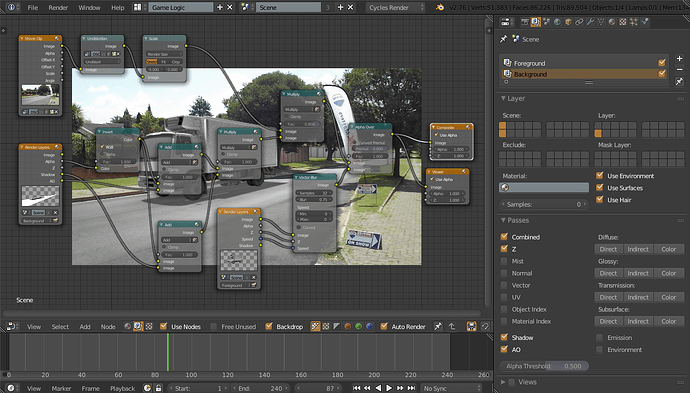Click Subsurface Direct pass button
Image resolution: width=690 pixels, height=393 pixels.
click(608, 321)
